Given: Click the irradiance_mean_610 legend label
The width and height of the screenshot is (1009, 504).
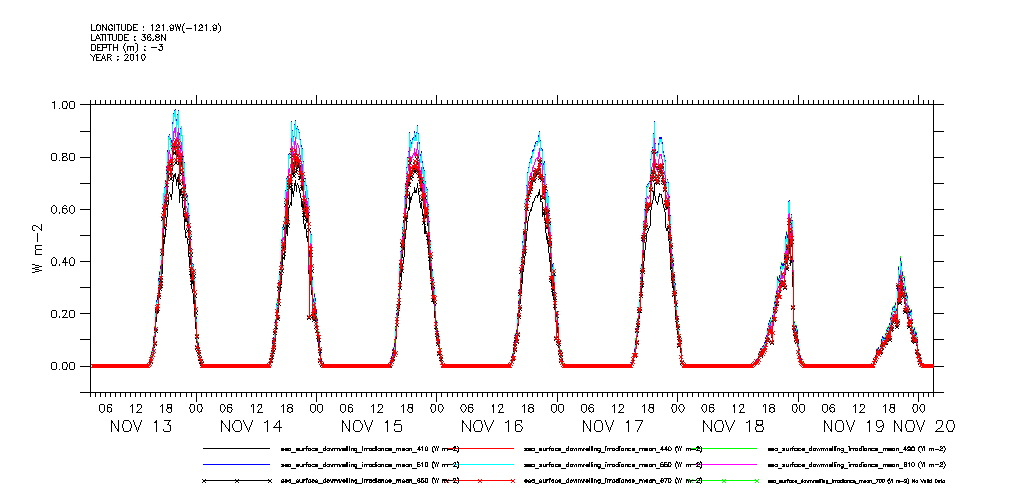Looking at the screenshot, I should [x=857, y=465].
